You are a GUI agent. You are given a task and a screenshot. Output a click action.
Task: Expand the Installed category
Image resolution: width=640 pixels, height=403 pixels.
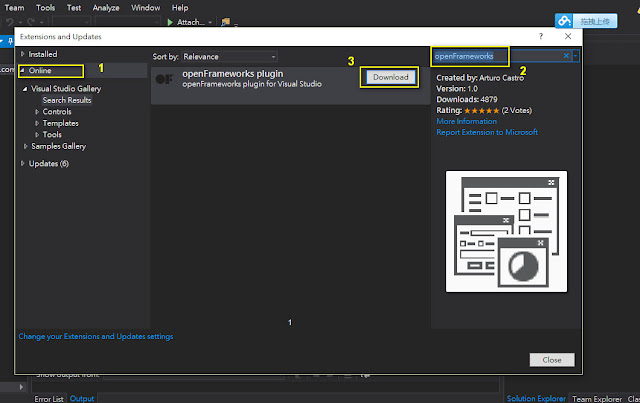(22, 54)
